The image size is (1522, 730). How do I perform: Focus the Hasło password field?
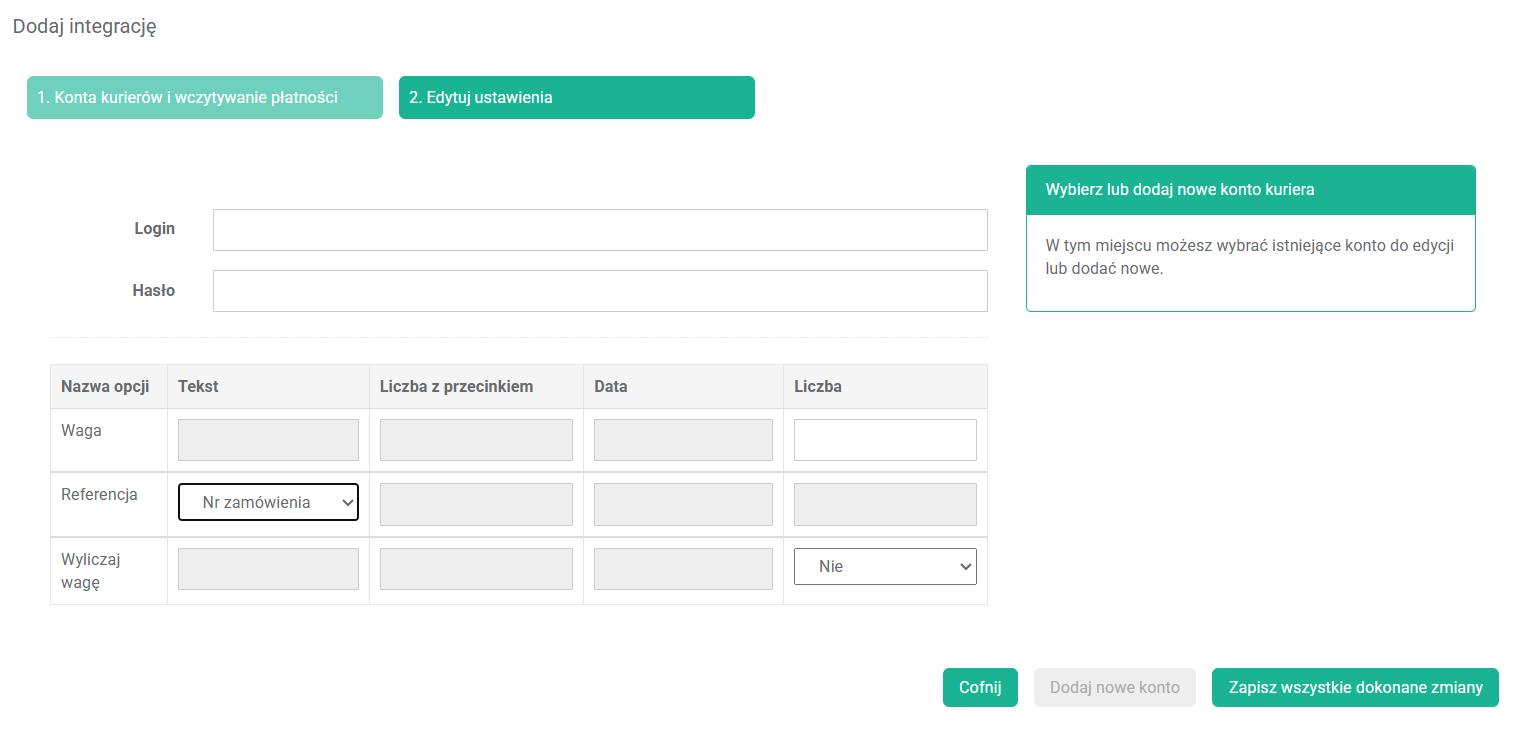tap(600, 291)
